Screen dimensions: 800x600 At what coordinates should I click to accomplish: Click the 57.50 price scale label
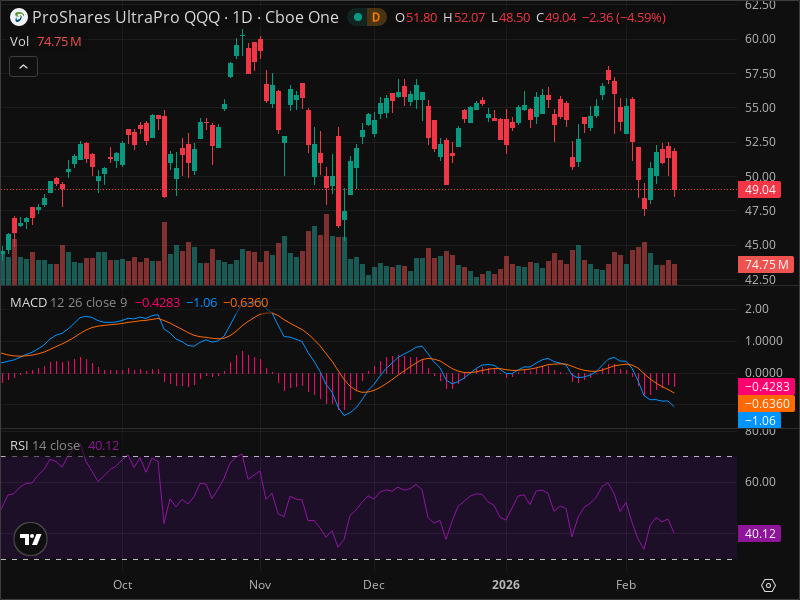[x=760, y=73]
